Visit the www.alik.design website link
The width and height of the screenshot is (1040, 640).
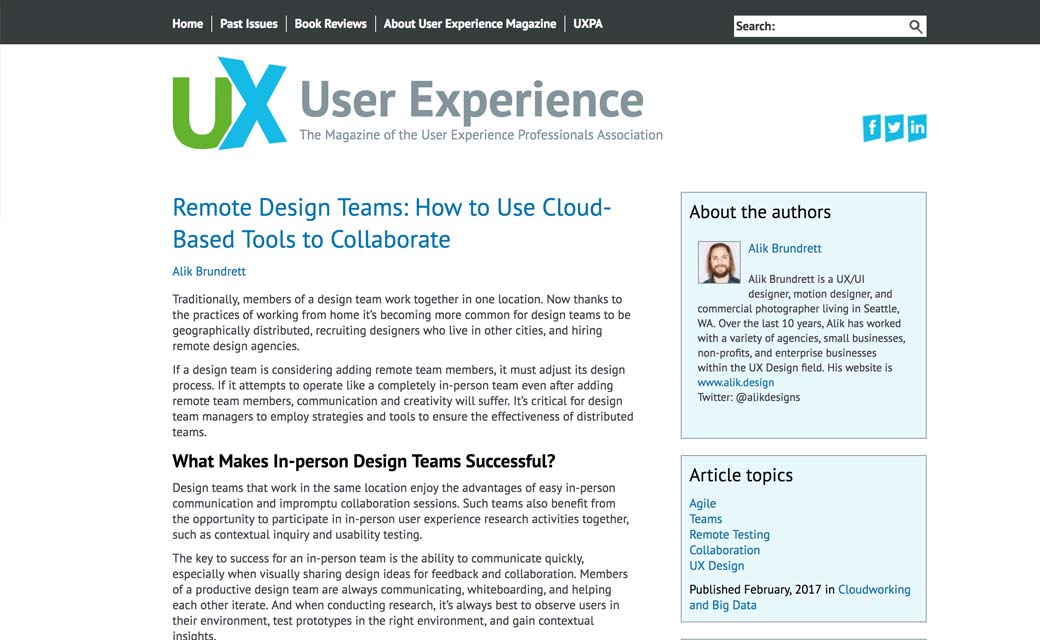point(735,382)
